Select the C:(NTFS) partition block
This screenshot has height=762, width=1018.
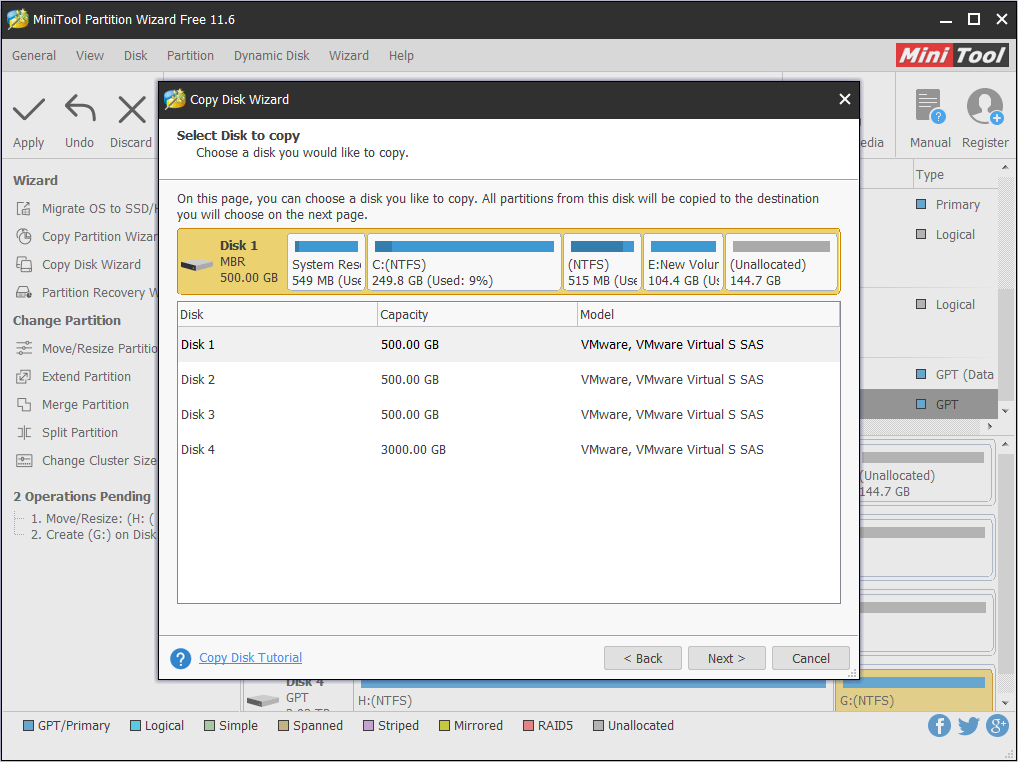click(x=464, y=262)
